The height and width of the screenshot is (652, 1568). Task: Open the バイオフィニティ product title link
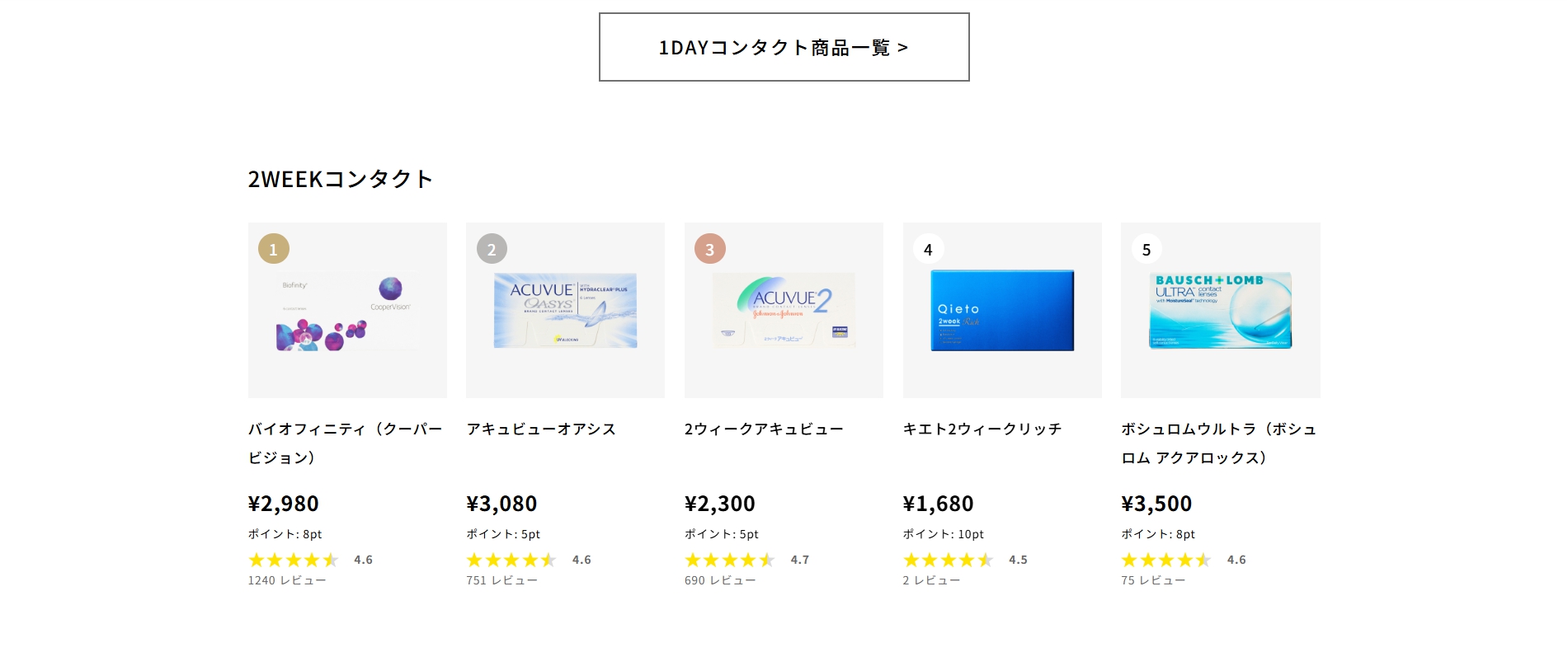[346, 443]
